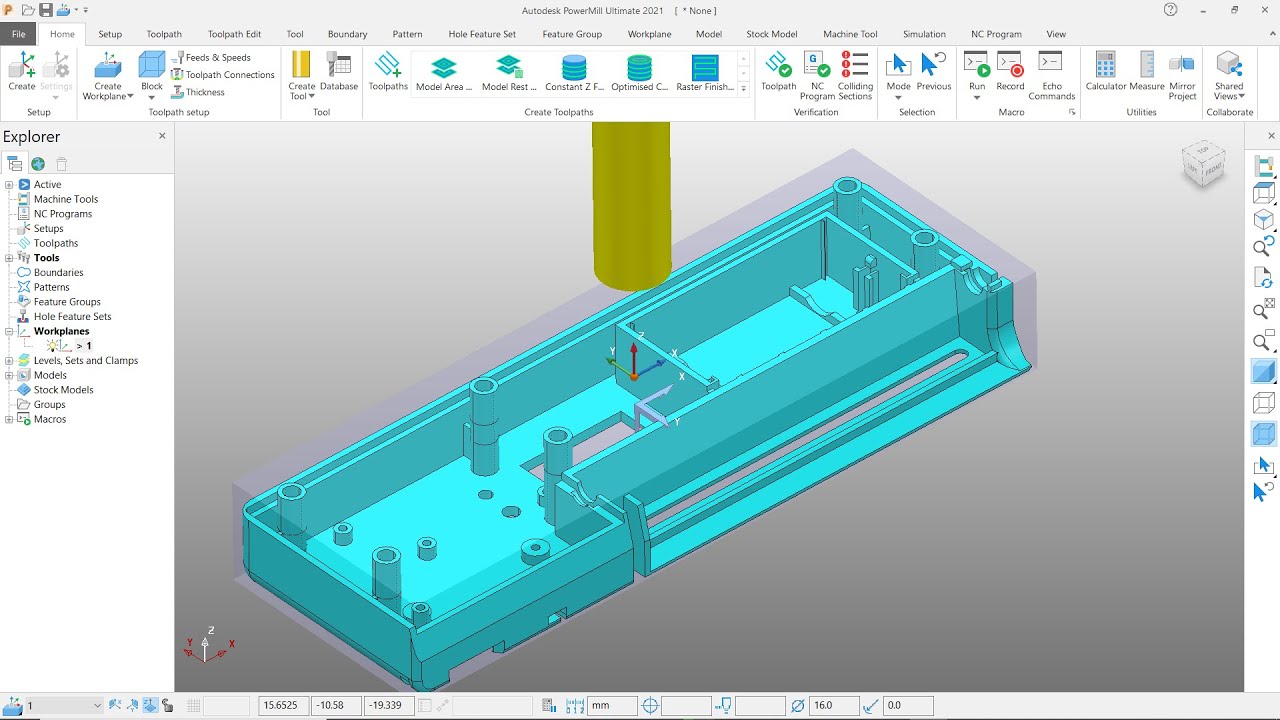Open Toolpath Connections dialog
1280x720 pixels.
[222, 75]
